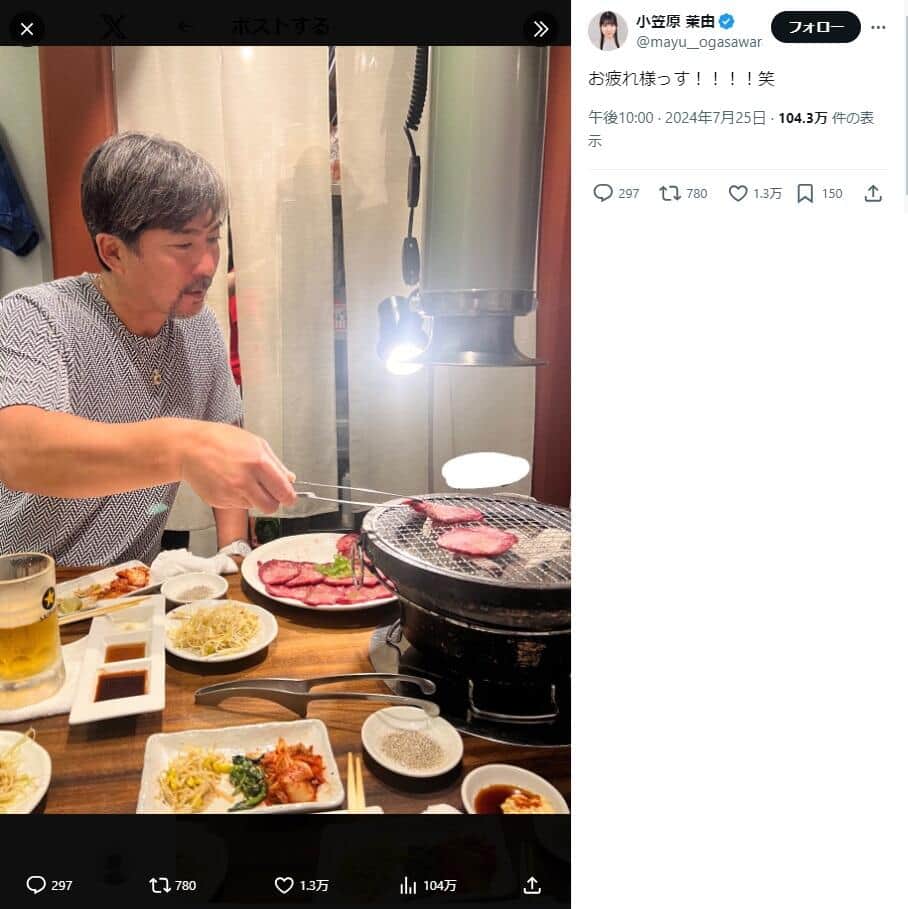Close the photo viewer with the X button

point(27,29)
